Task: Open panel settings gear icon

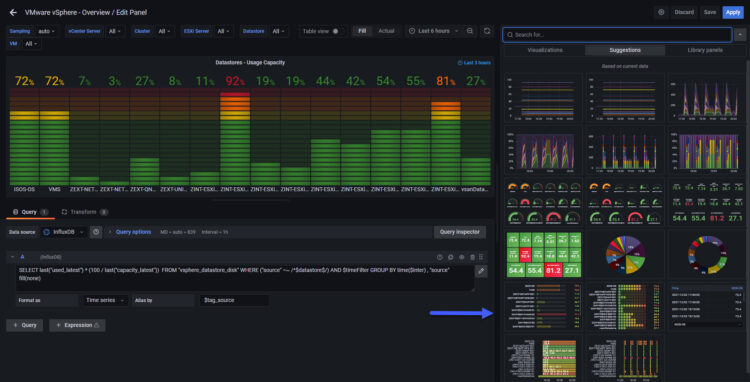Action: [x=662, y=12]
